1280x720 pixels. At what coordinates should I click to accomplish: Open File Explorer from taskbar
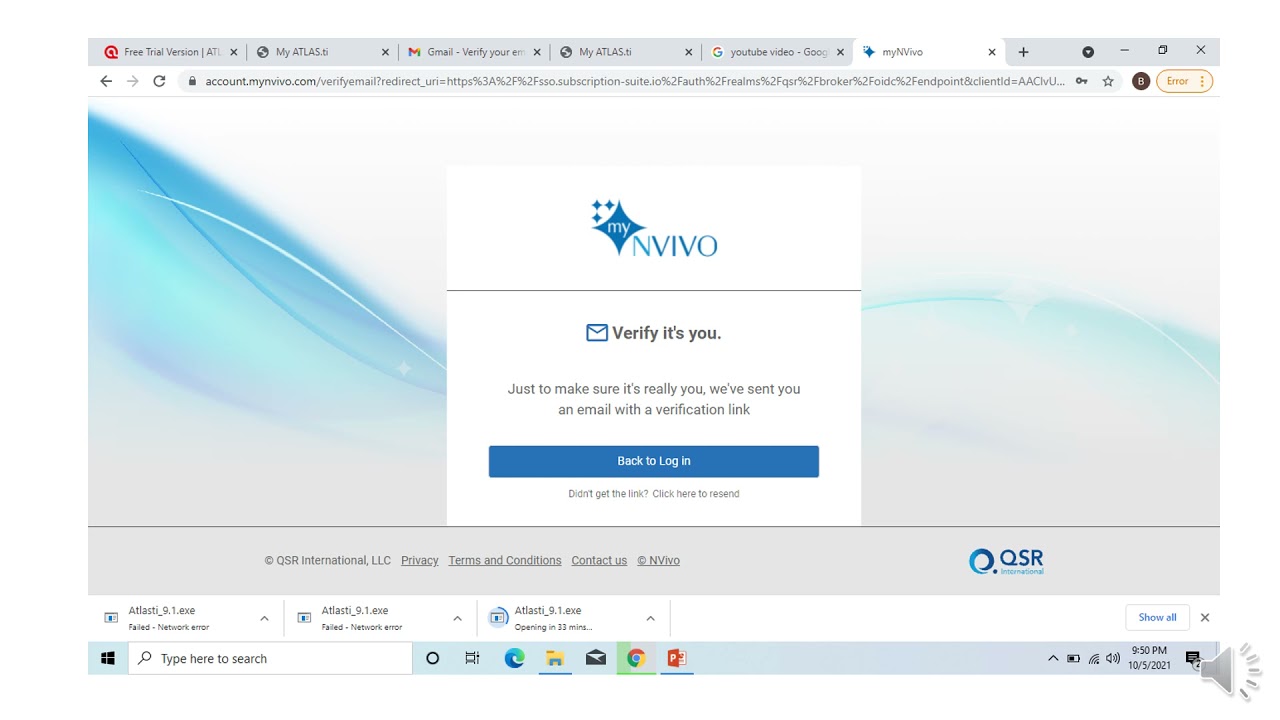coord(555,658)
